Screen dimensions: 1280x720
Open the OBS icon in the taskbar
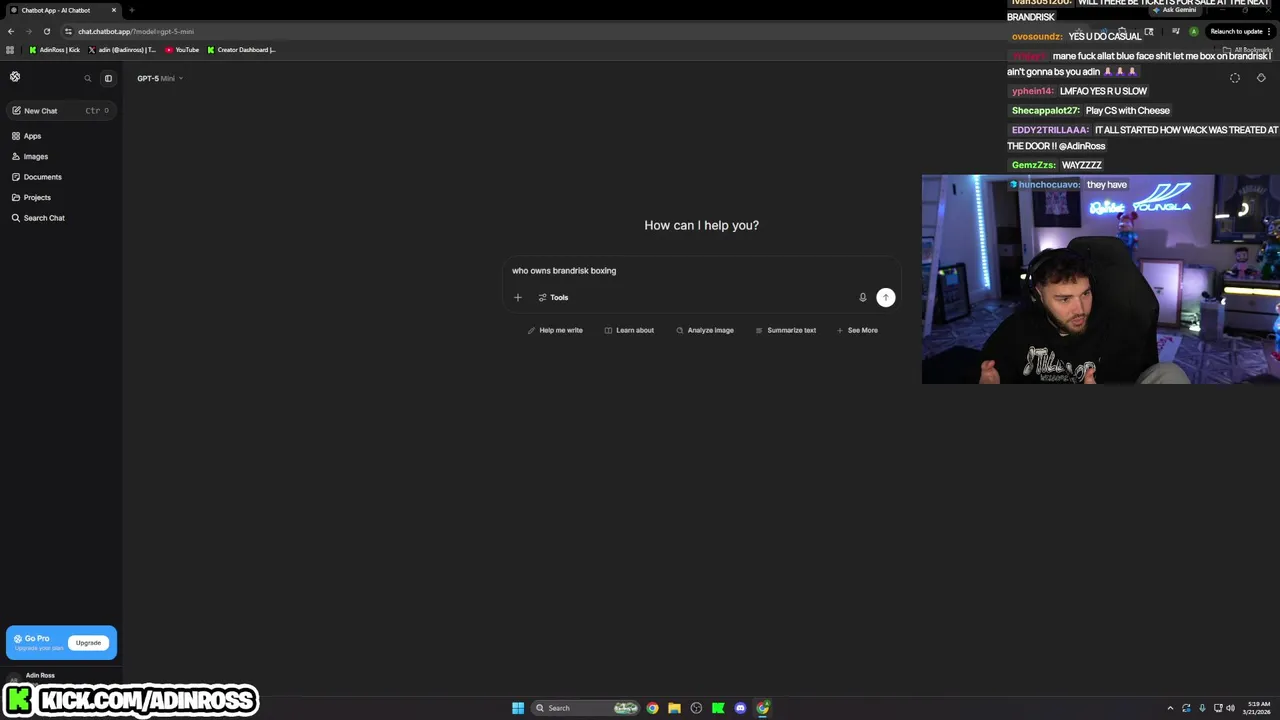[x=696, y=708]
